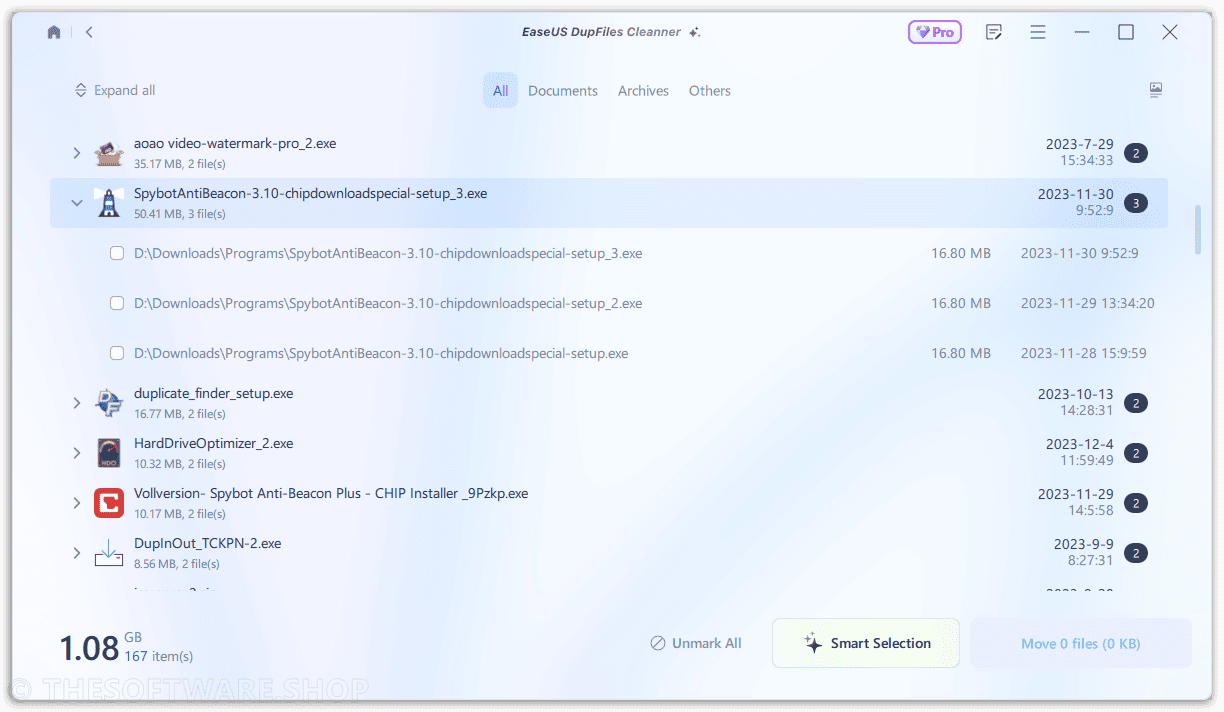Image resolution: width=1224 pixels, height=712 pixels.
Task: Switch to the Documents tab
Action: [563, 90]
